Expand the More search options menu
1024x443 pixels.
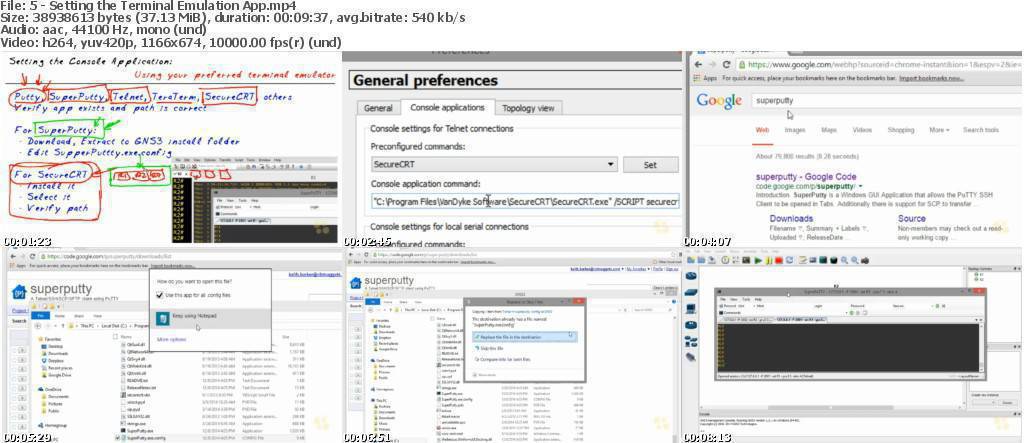click(x=939, y=130)
